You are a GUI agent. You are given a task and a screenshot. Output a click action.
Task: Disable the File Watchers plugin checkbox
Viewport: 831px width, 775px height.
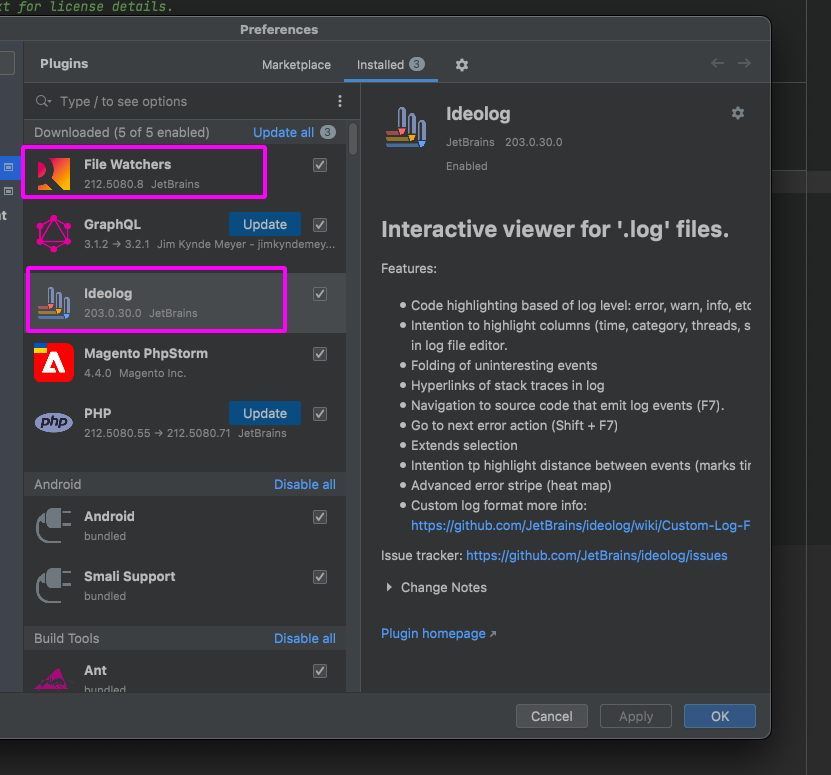pyautogui.click(x=320, y=165)
